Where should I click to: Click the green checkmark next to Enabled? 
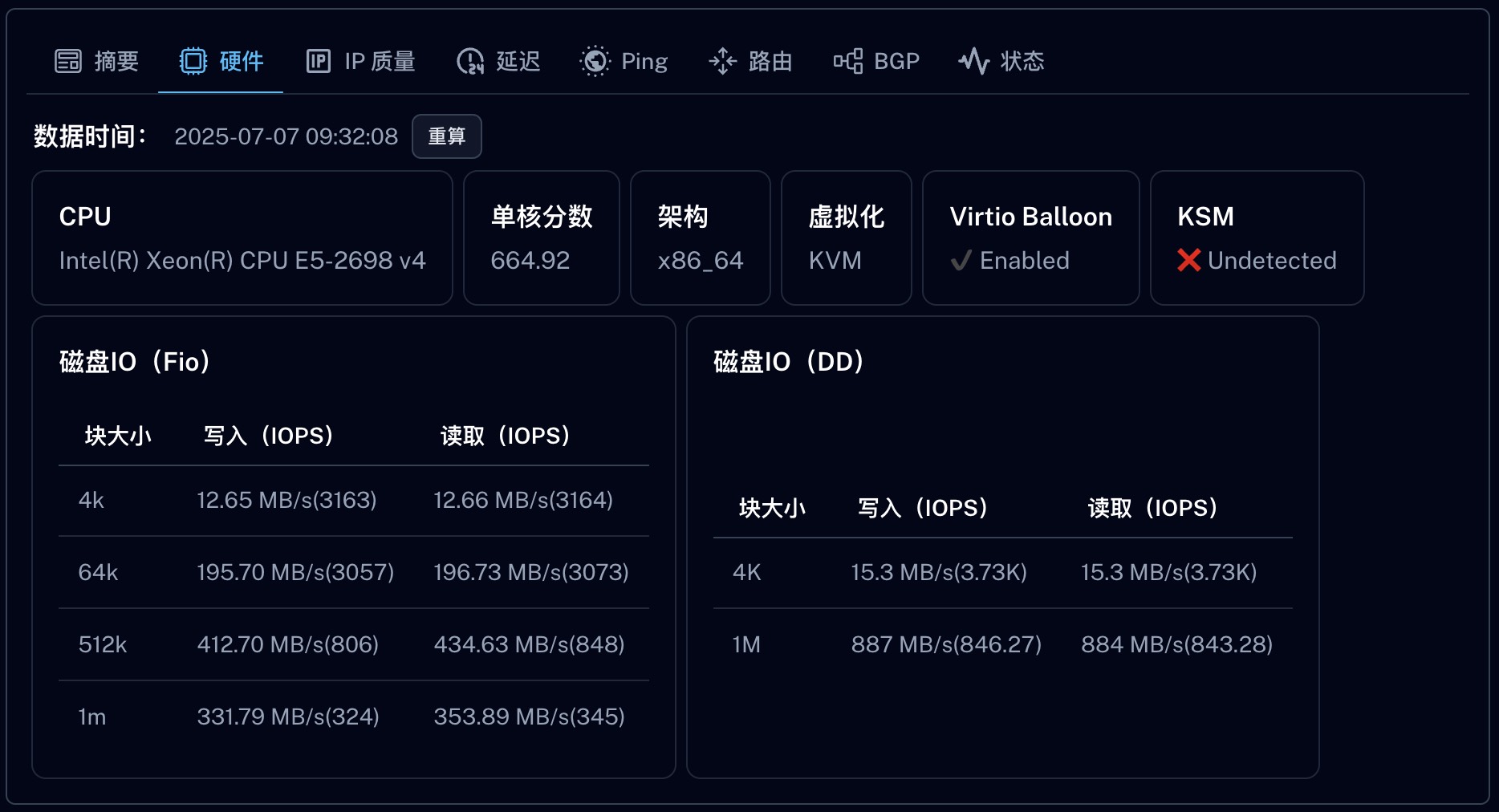(961, 260)
